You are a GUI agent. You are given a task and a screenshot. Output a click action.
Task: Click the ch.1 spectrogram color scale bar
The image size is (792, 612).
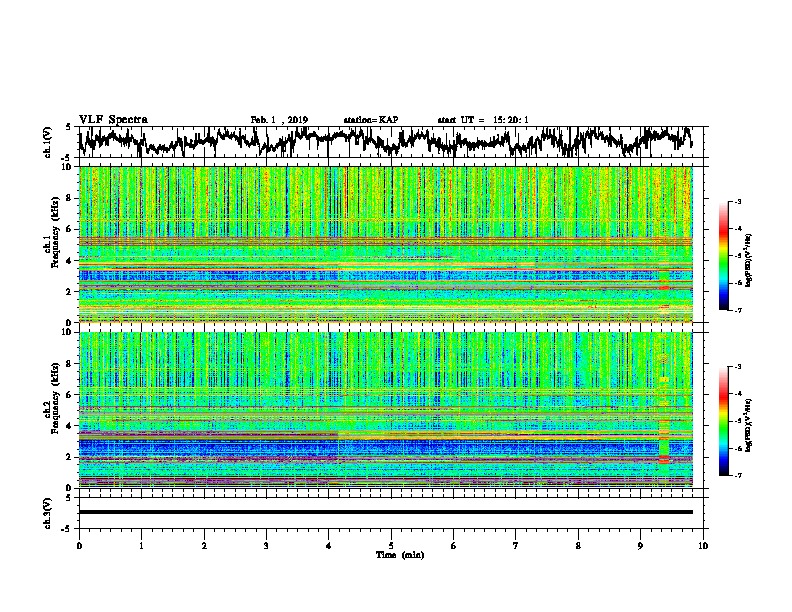[x=723, y=256]
